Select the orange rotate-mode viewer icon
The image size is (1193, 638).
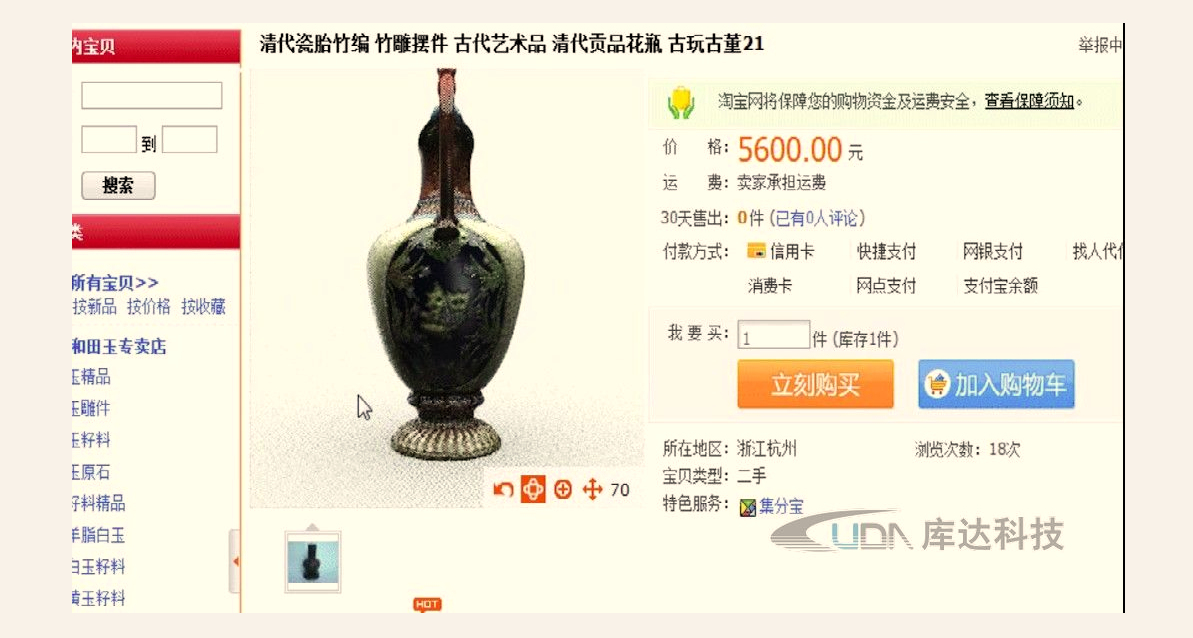click(533, 489)
